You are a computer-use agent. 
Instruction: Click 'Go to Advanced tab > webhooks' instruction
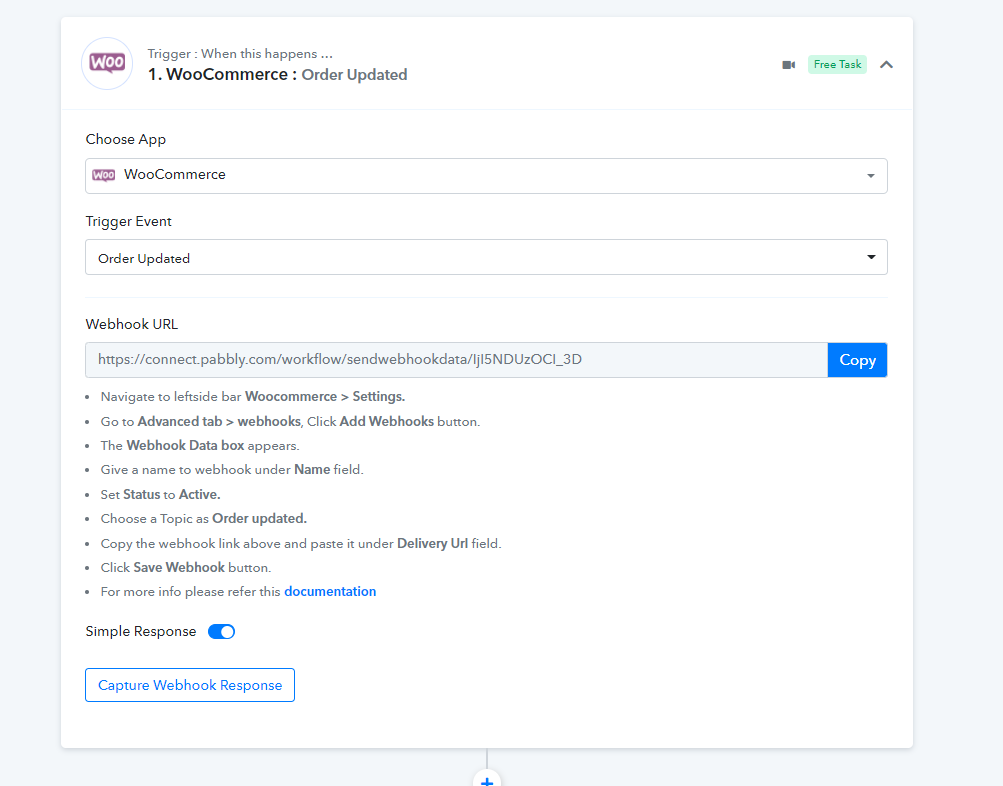tap(290, 421)
